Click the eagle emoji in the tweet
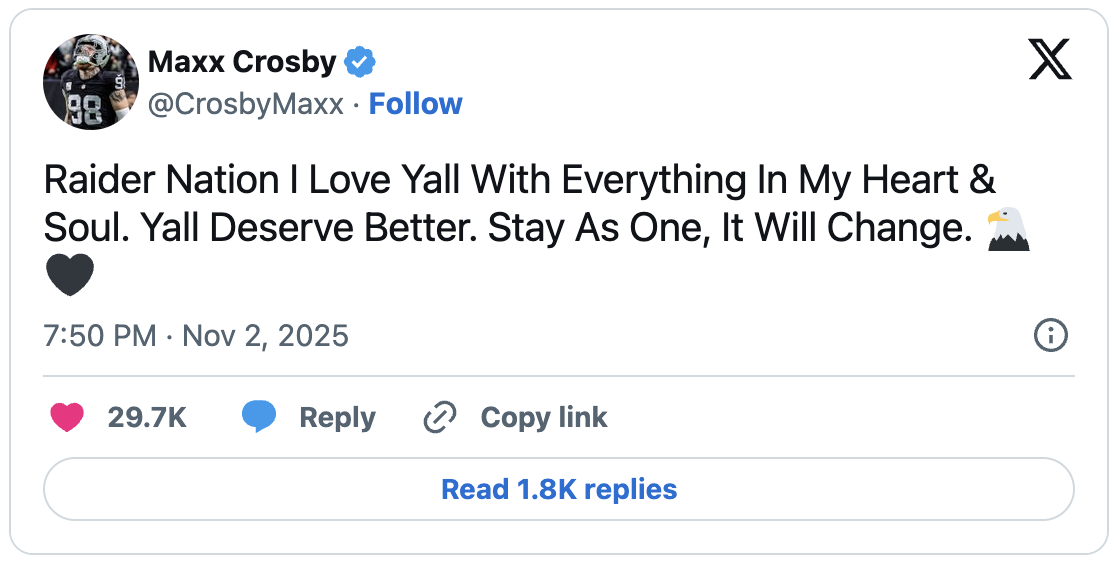This screenshot has height=566, width=1118. (1009, 229)
